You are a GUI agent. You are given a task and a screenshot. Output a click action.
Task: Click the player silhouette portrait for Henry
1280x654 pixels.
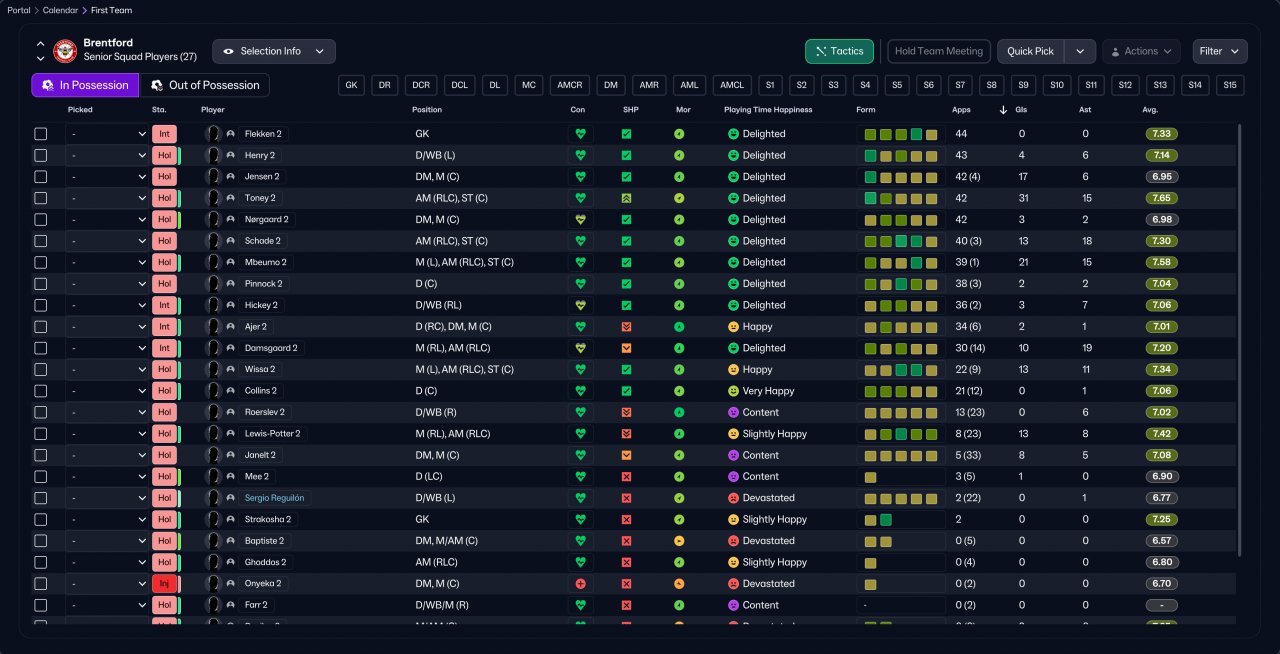213,156
